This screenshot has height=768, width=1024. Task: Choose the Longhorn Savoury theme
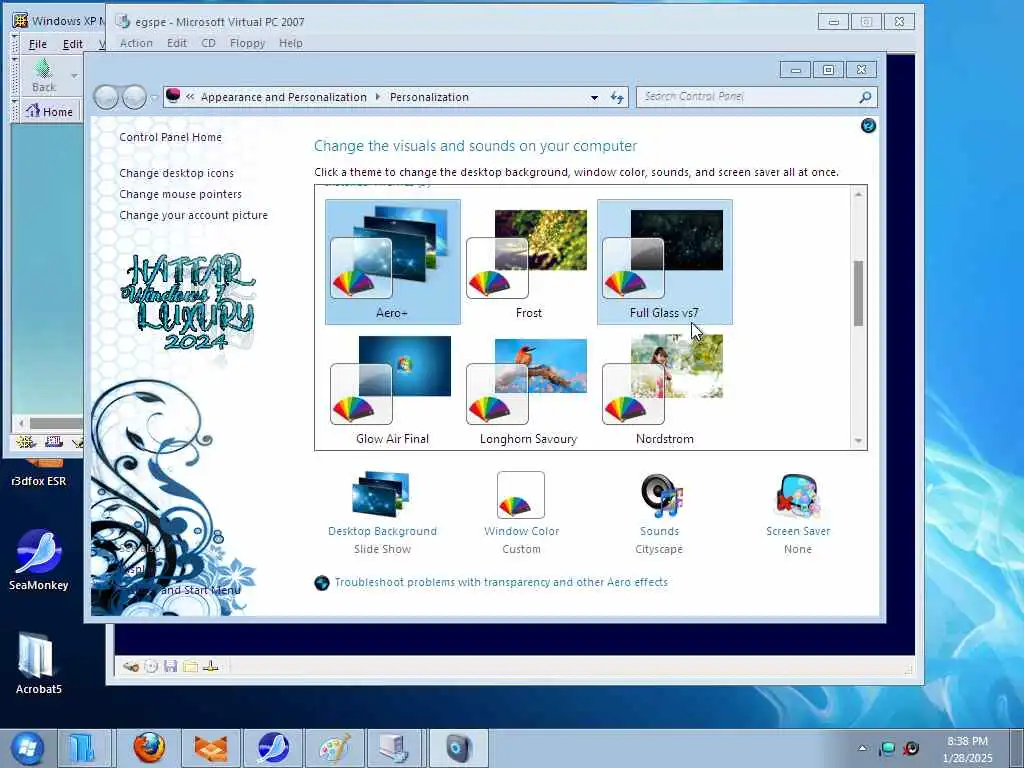click(528, 390)
